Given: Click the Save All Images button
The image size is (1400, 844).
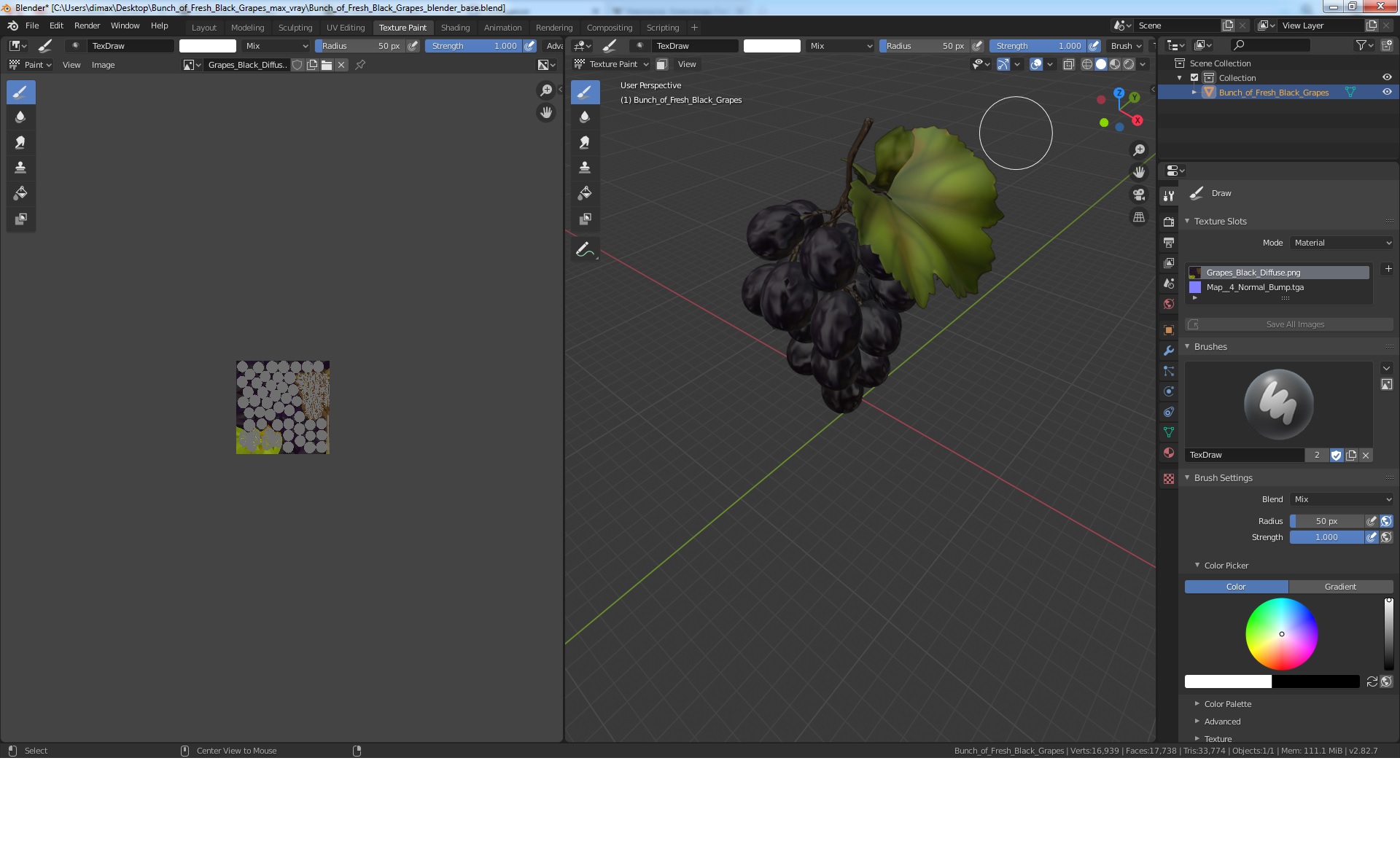Looking at the screenshot, I should [x=1289, y=324].
